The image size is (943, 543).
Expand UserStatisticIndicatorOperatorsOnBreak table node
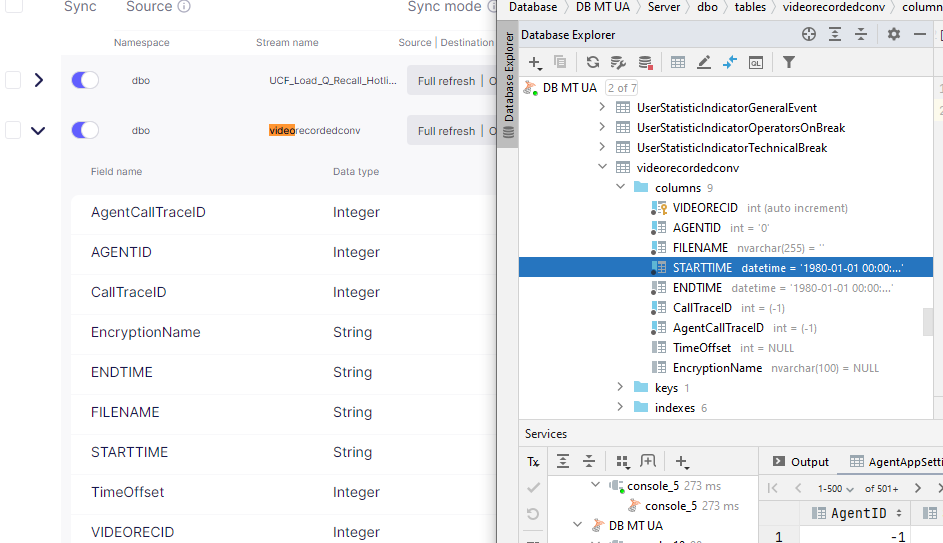(x=602, y=127)
